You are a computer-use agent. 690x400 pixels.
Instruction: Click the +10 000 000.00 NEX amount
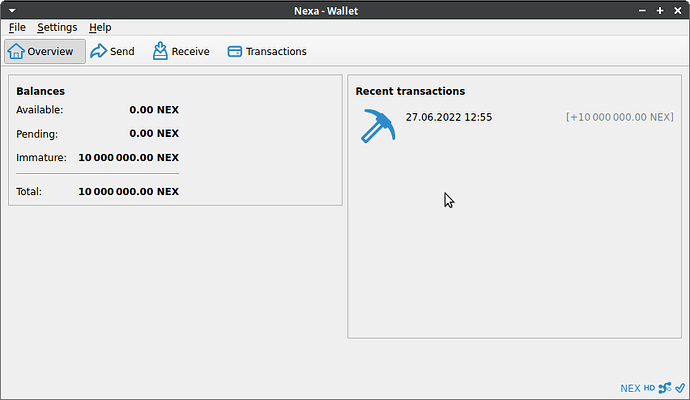pos(620,117)
